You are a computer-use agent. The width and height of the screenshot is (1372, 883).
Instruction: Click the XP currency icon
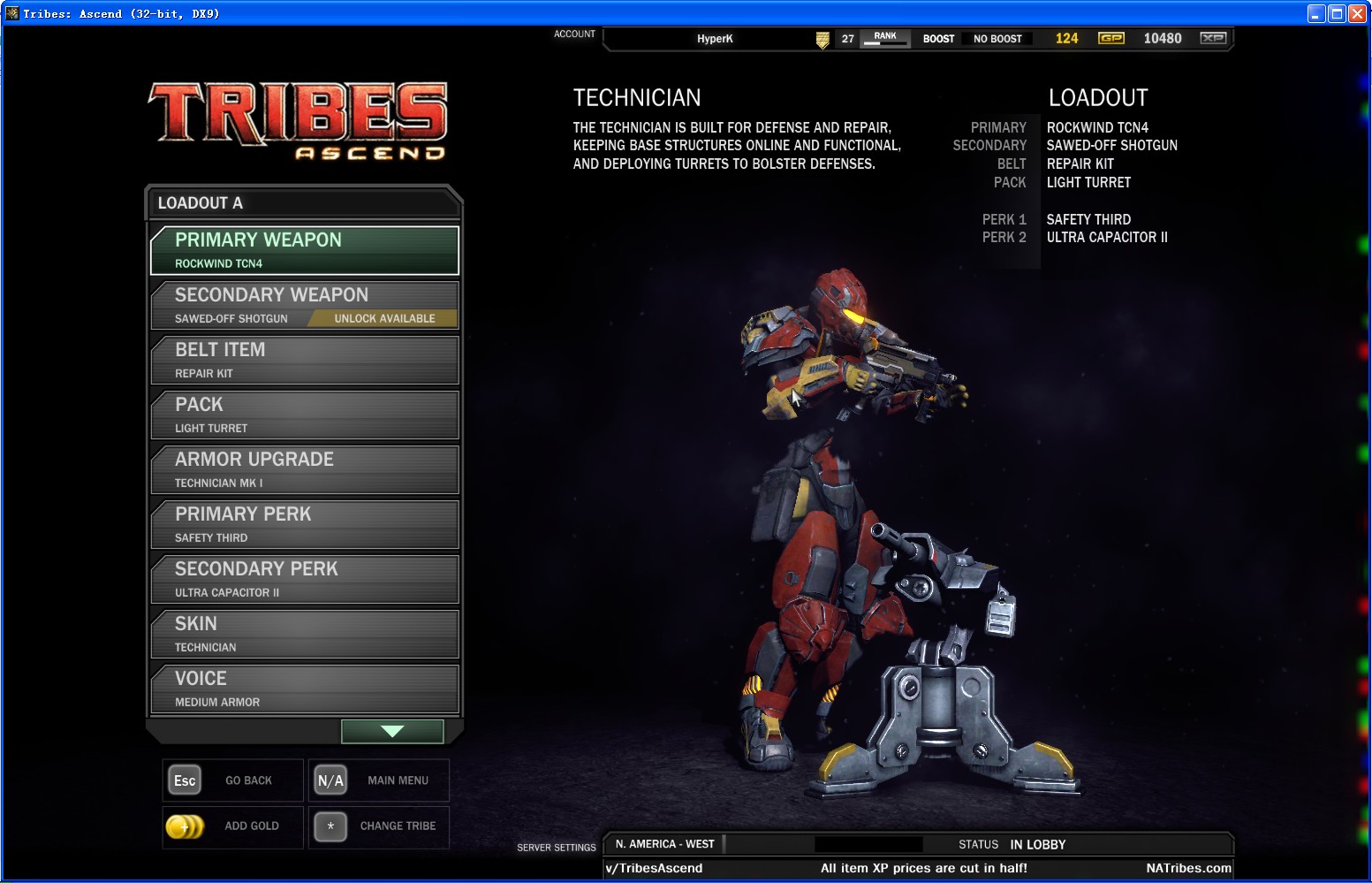(1213, 38)
